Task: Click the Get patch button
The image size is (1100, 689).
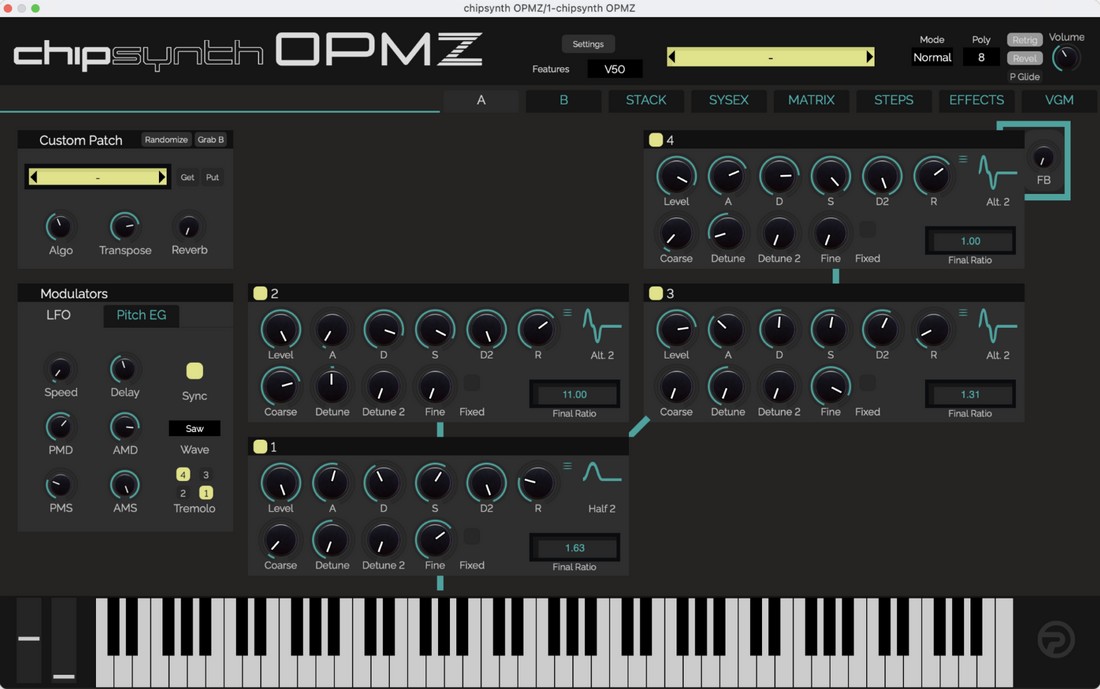Action: click(187, 178)
